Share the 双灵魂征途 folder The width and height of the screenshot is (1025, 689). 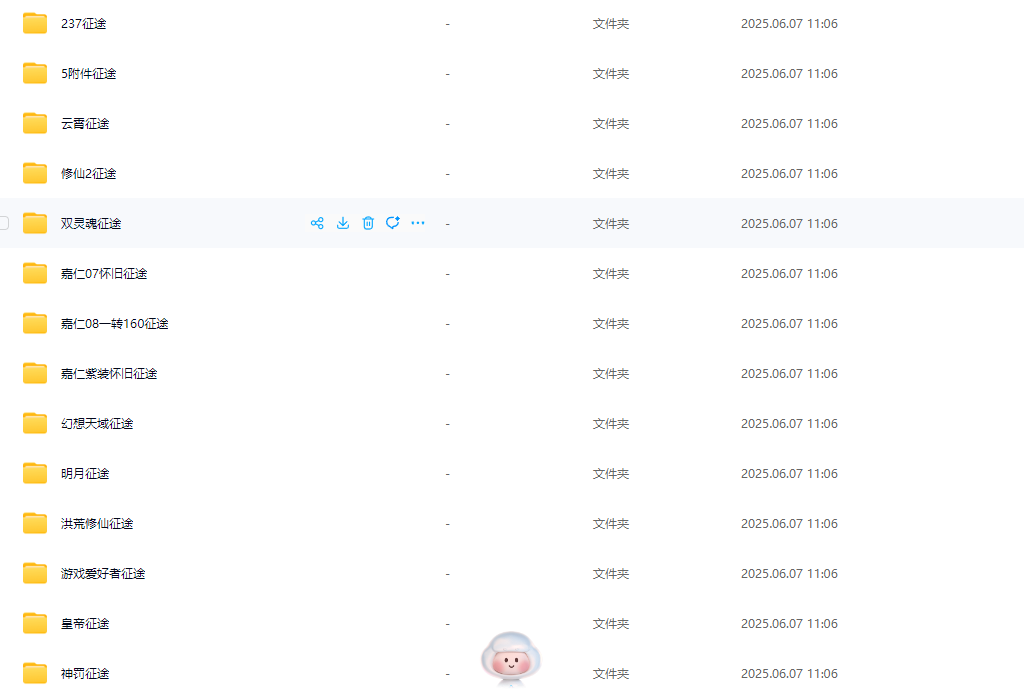(x=317, y=224)
